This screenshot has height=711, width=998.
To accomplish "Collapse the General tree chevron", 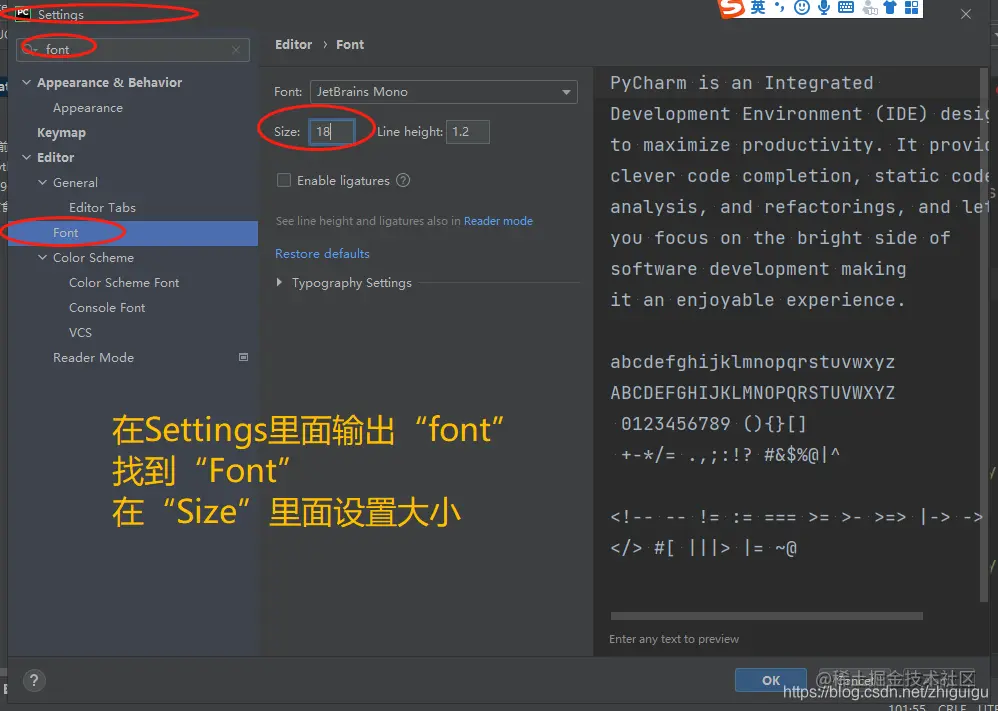I will click(x=43, y=183).
